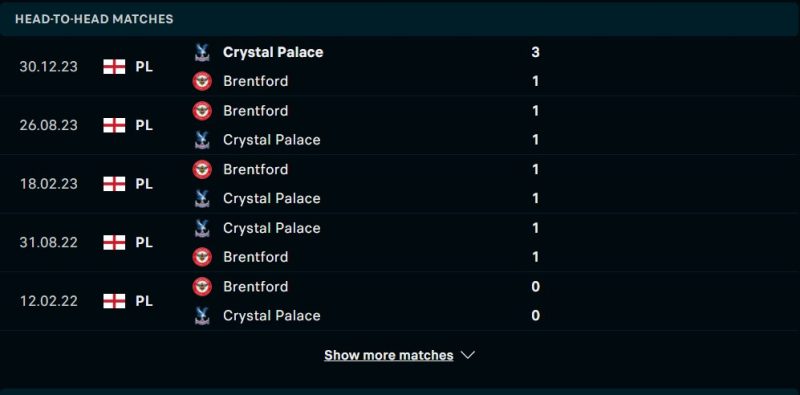Viewport: 800px width, 395px height.
Task: Open the 31.08.22 match date entry
Action: click(x=48, y=242)
